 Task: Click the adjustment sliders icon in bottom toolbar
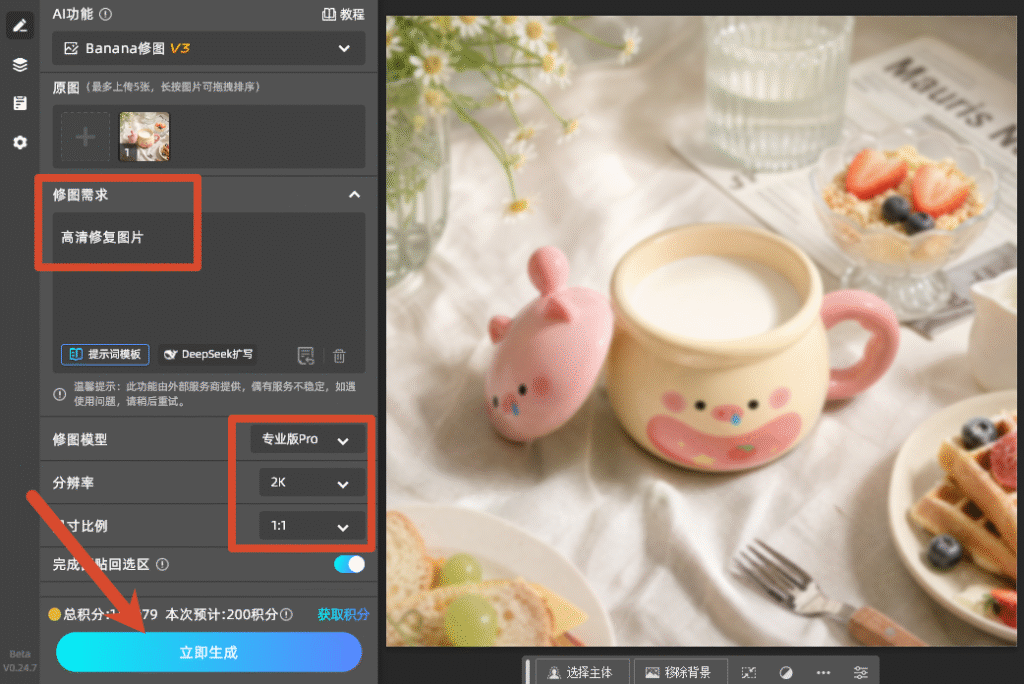861,672
